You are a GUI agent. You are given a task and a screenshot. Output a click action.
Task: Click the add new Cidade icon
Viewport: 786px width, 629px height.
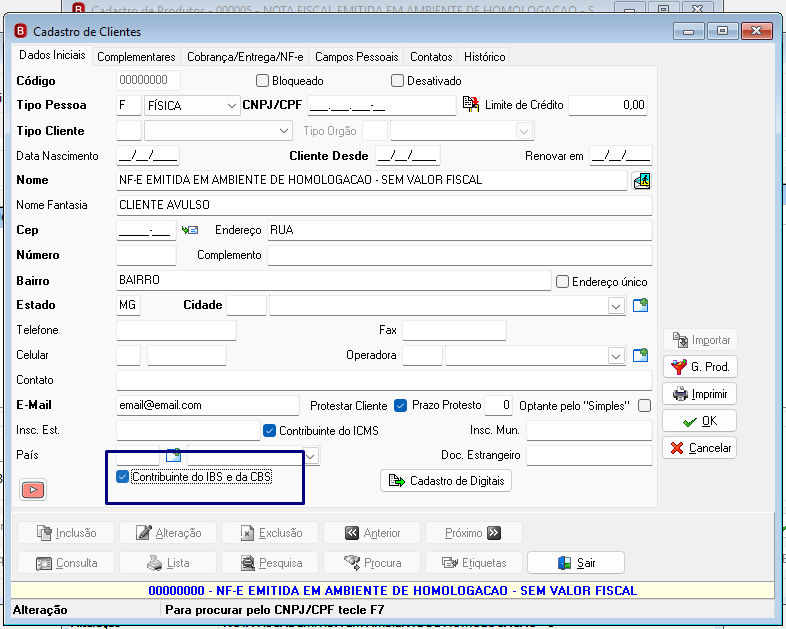point(640,305)
